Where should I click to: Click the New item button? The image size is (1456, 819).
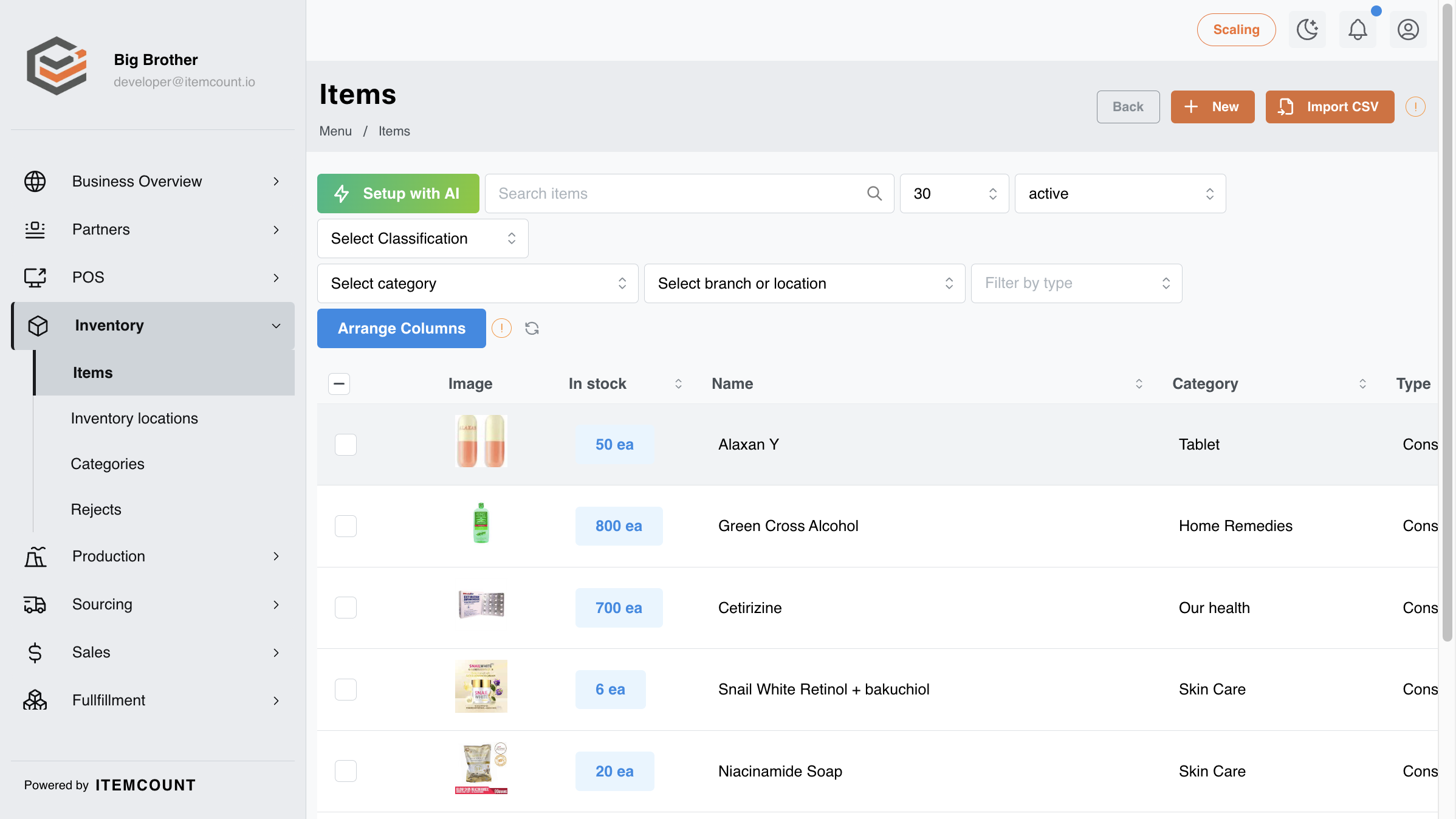(1212, 107)
